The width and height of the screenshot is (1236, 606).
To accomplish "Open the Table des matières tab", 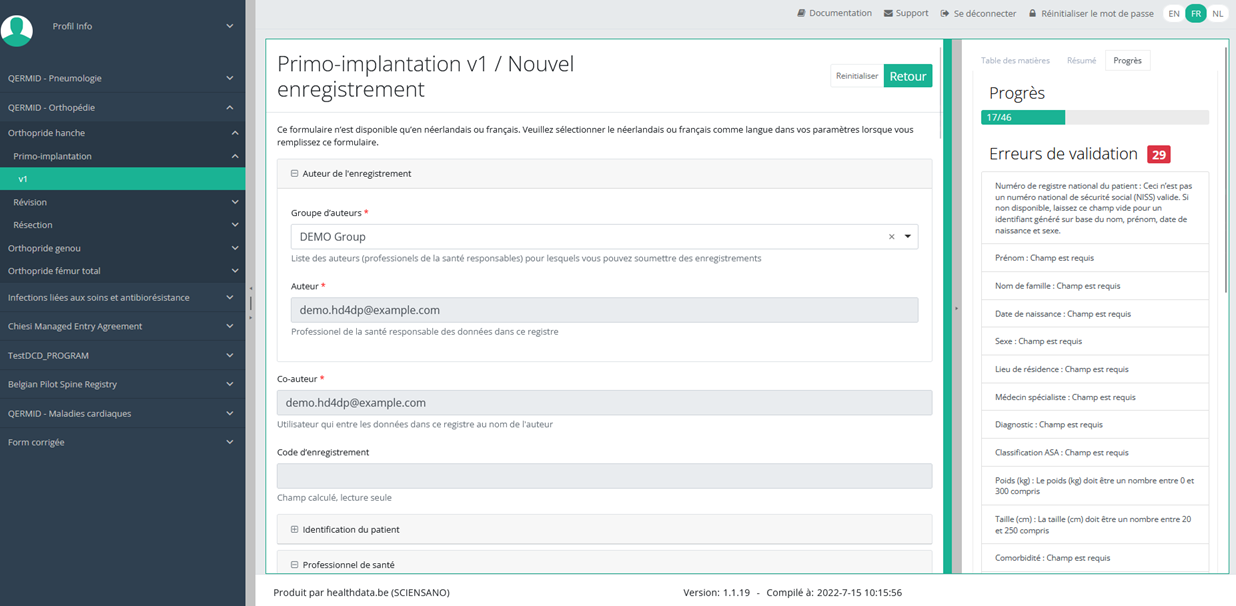I will [x=1015, y=61].
